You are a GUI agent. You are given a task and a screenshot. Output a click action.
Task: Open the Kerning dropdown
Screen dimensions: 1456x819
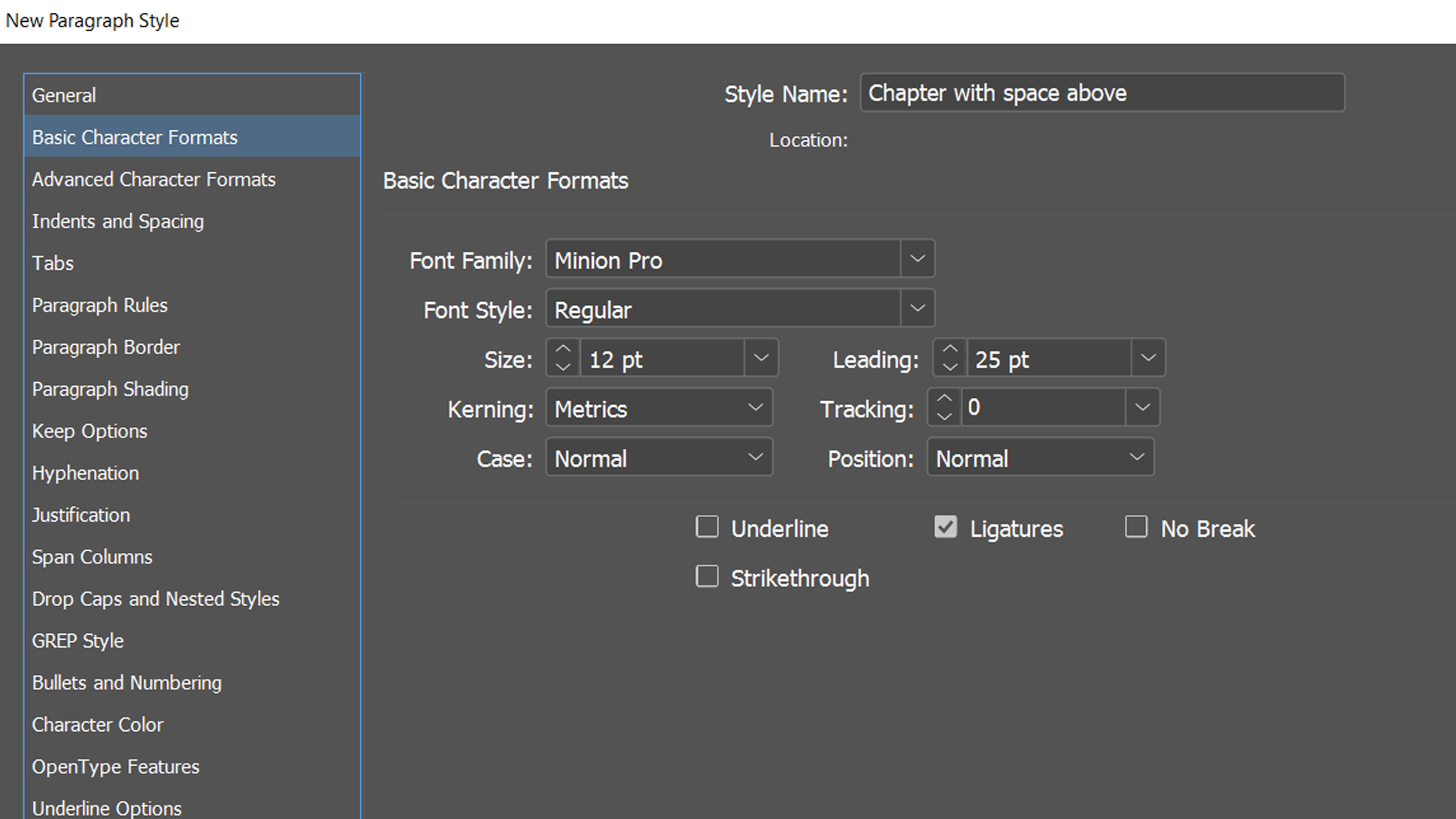point(755,407)
